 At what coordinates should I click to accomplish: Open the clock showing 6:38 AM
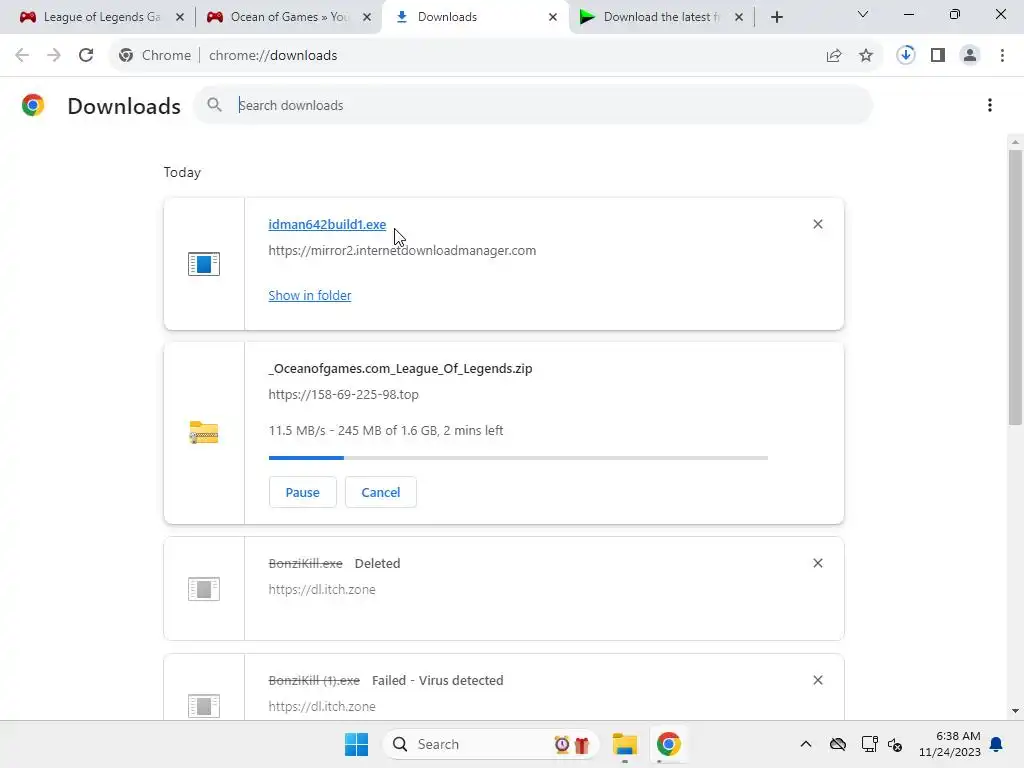pos(950,744)
